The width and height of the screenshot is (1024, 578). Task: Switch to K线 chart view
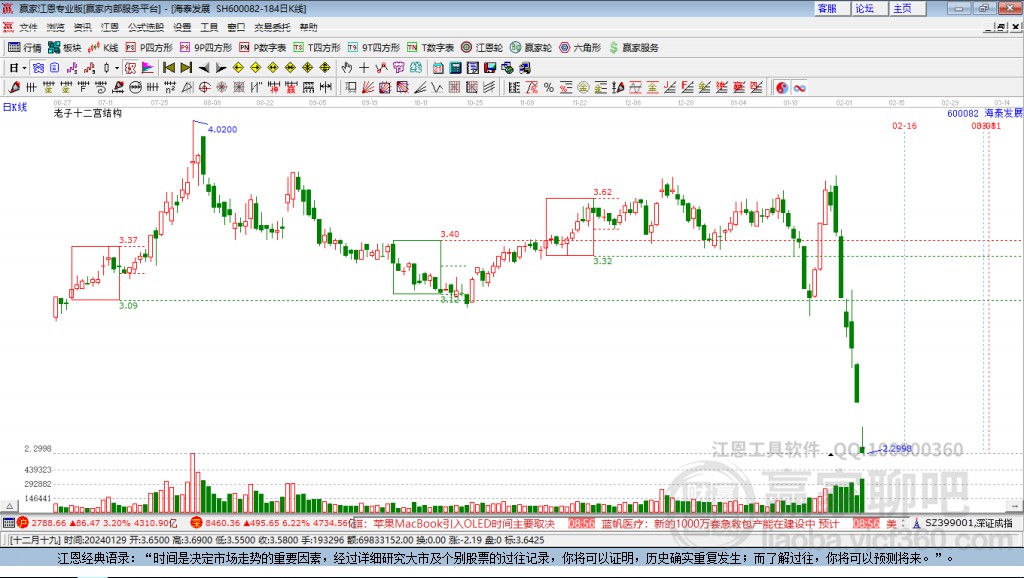coord(103,48)
